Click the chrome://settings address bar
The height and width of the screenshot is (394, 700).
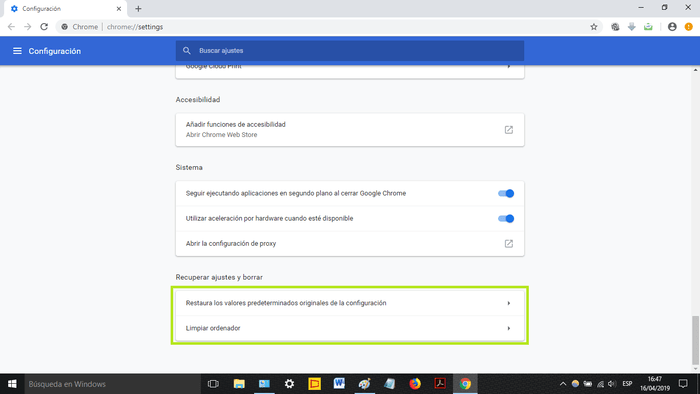(x=328, y=27)
